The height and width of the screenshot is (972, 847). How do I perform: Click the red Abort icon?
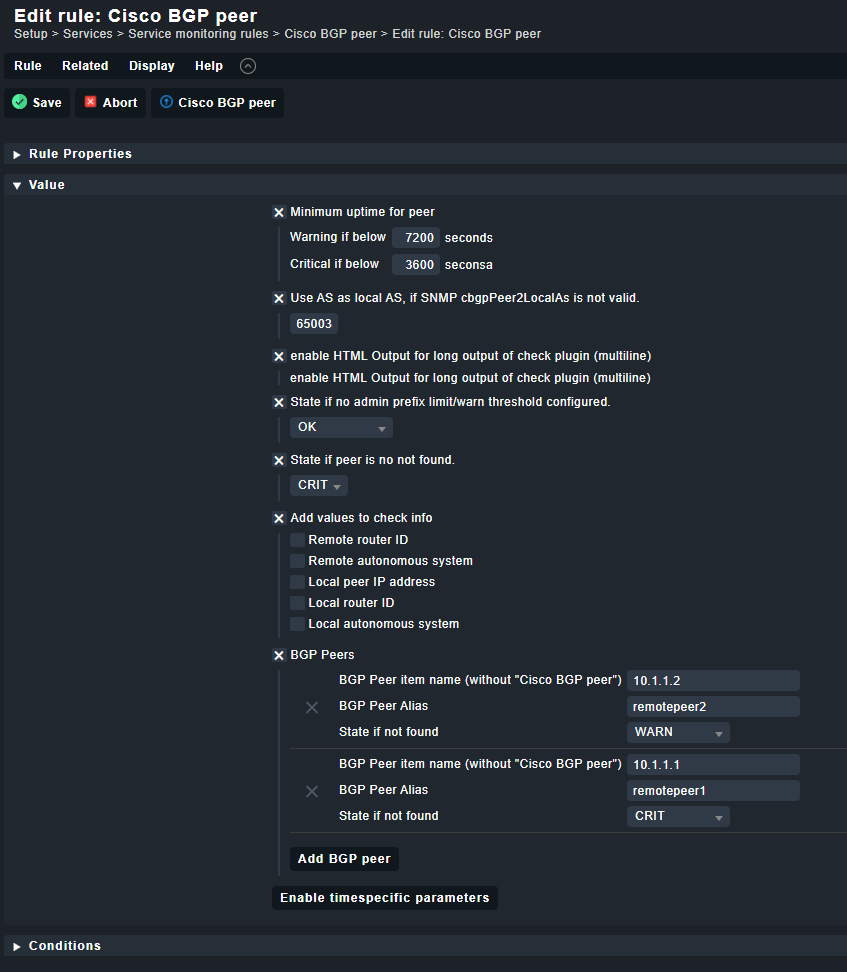pyautogui.click(x=91, y=102)
